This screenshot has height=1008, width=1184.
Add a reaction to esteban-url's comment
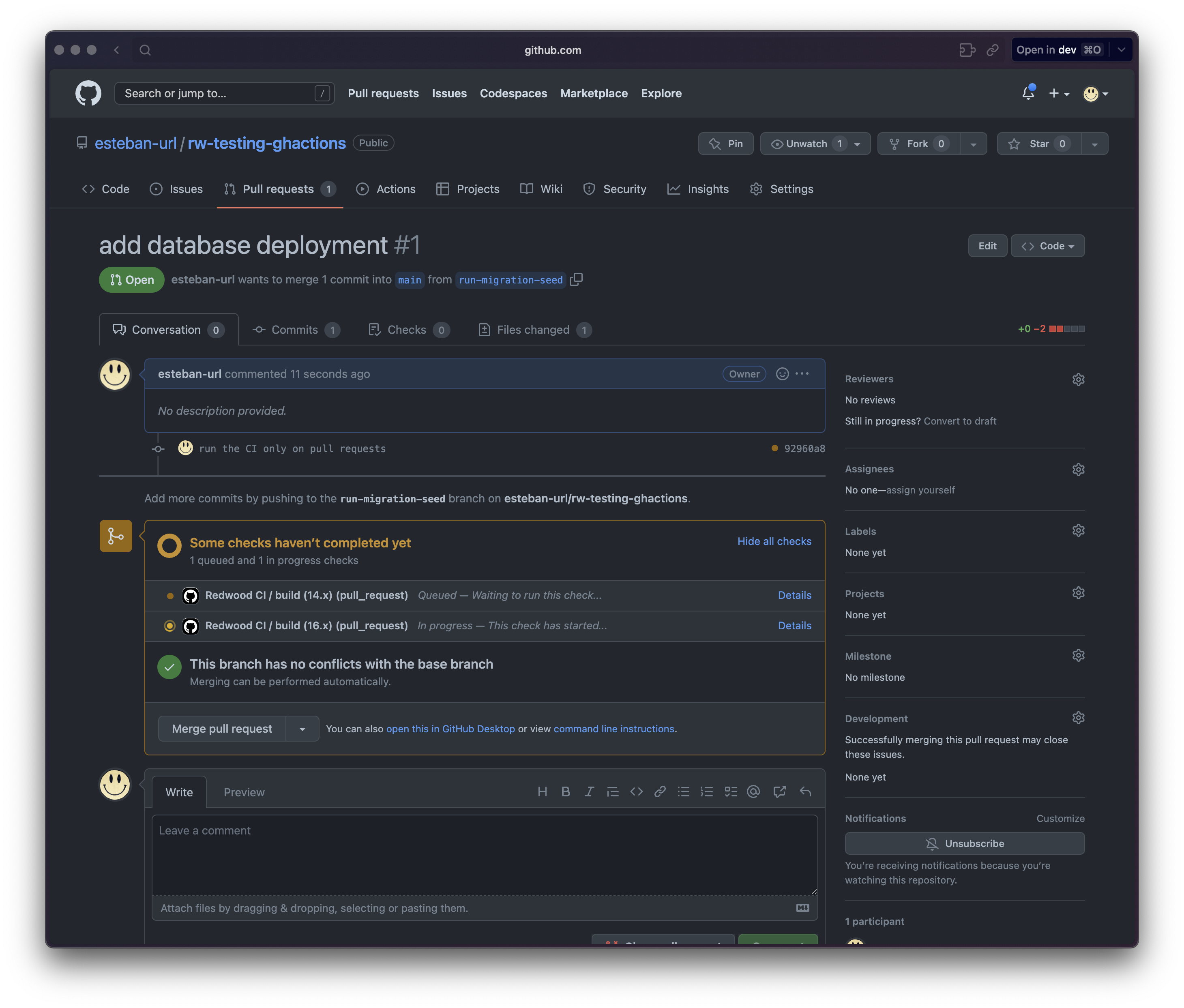click(782, 374)
